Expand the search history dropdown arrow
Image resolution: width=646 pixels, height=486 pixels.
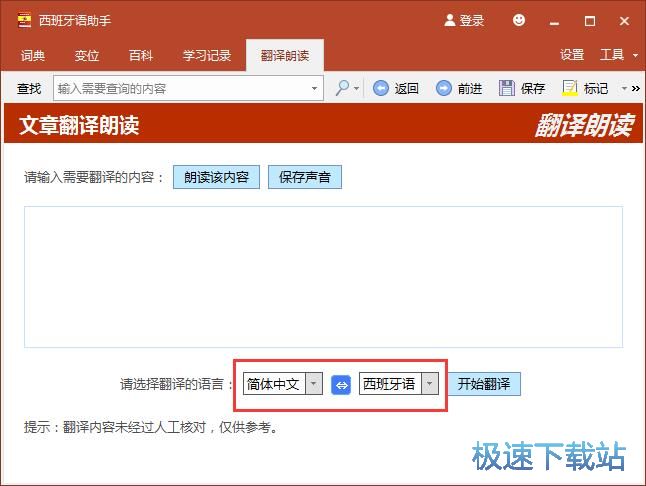pos(314,88)
